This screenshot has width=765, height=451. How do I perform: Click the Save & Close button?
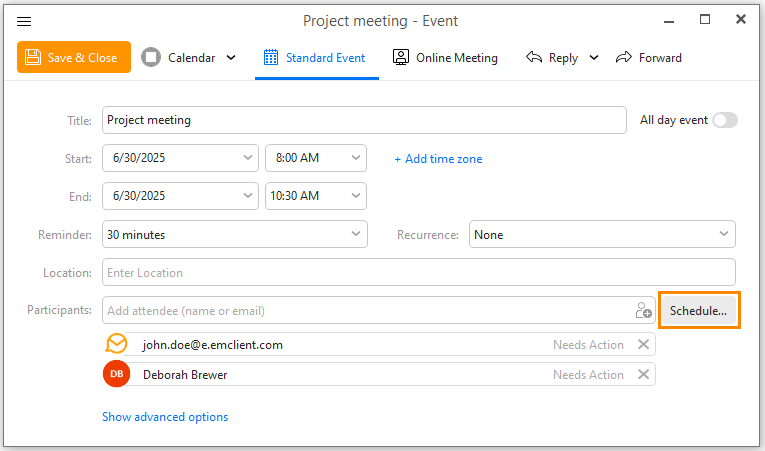[x=74, y=57]
